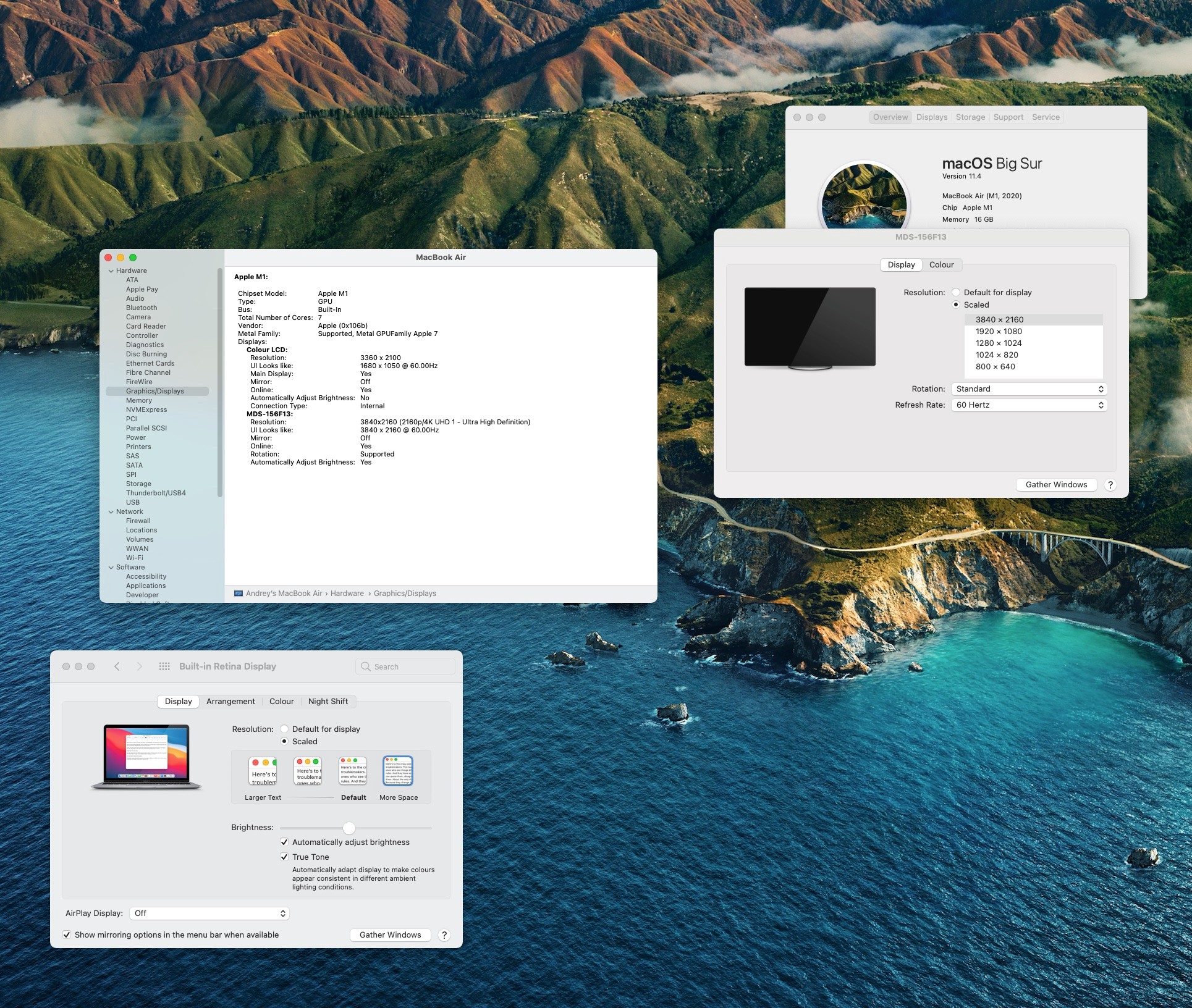Toggle the True Tone checkbox
Screen dimensions: 1192x1008
point(284,857)
